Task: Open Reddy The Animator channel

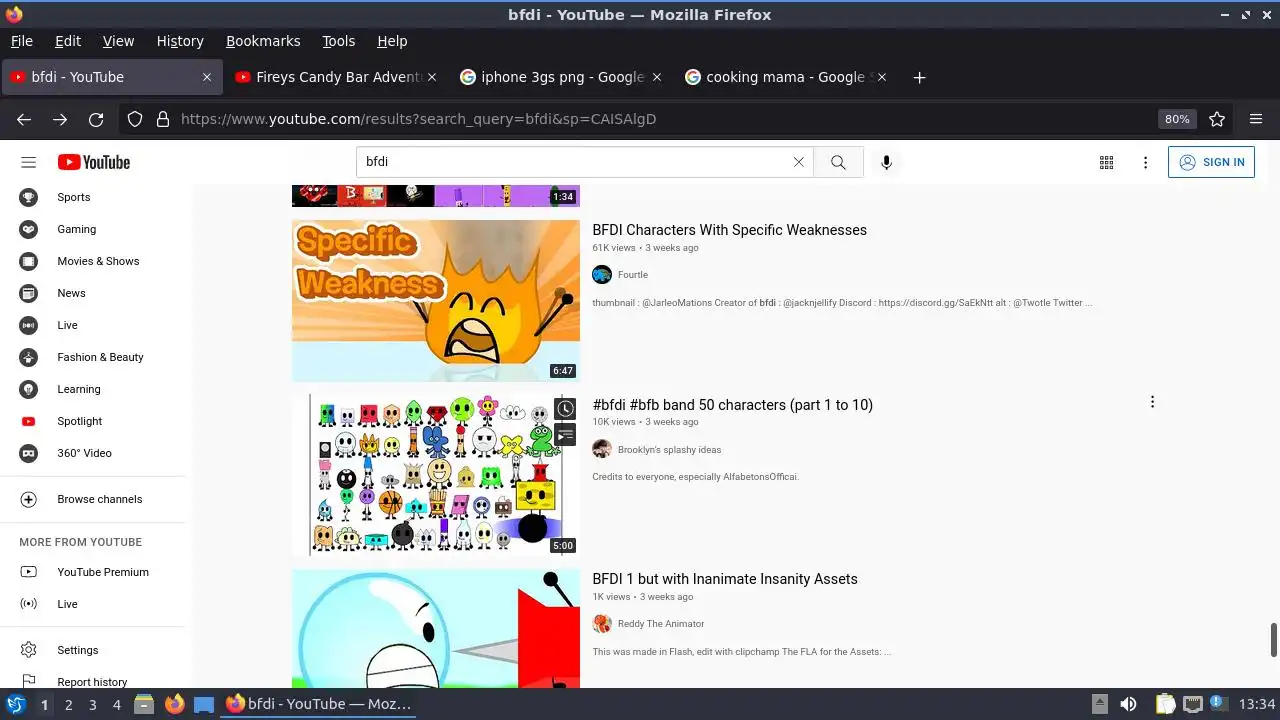Action: [x=661, y=624]
